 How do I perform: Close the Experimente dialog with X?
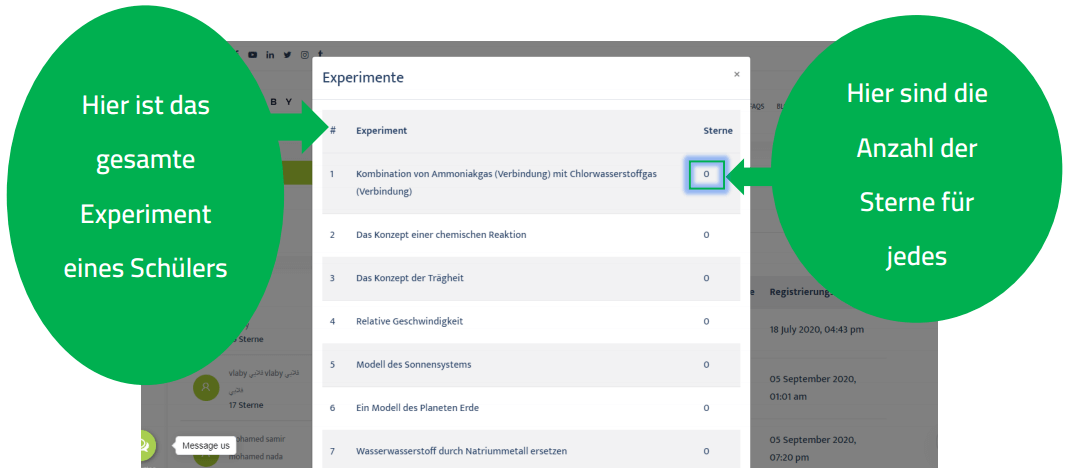point(737,74)
